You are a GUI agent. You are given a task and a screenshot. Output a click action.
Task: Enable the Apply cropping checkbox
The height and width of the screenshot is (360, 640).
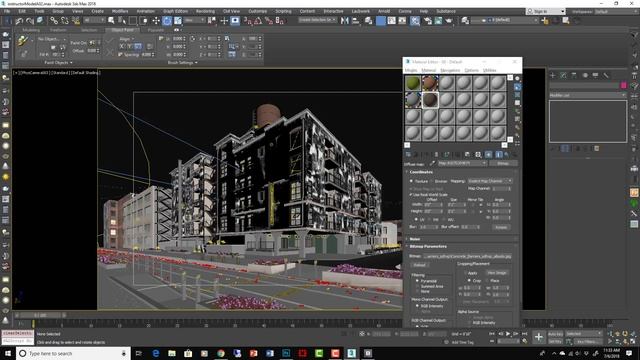465,273
